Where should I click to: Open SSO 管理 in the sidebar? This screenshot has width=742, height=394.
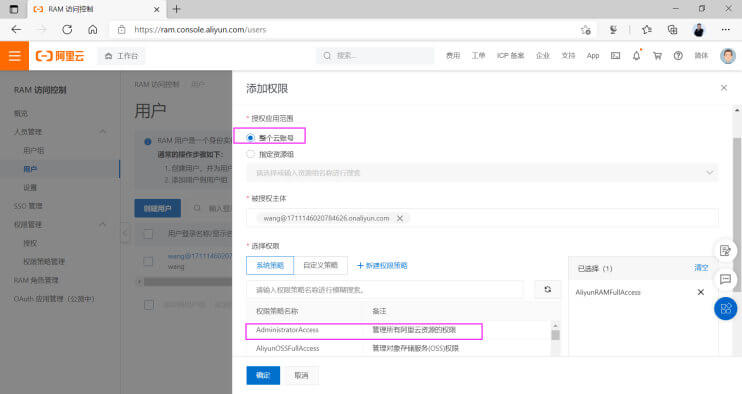click(x=28, y=206)
